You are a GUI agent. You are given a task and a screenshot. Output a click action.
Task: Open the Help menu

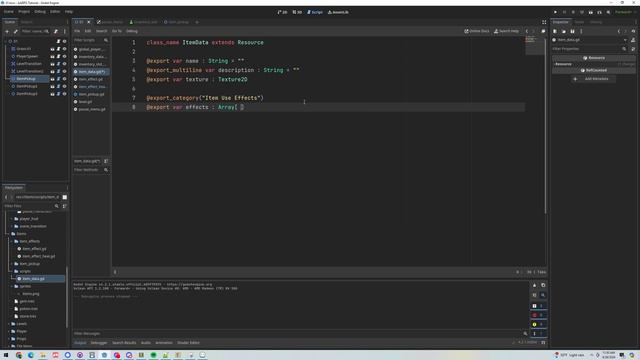(x=69, y=12)
